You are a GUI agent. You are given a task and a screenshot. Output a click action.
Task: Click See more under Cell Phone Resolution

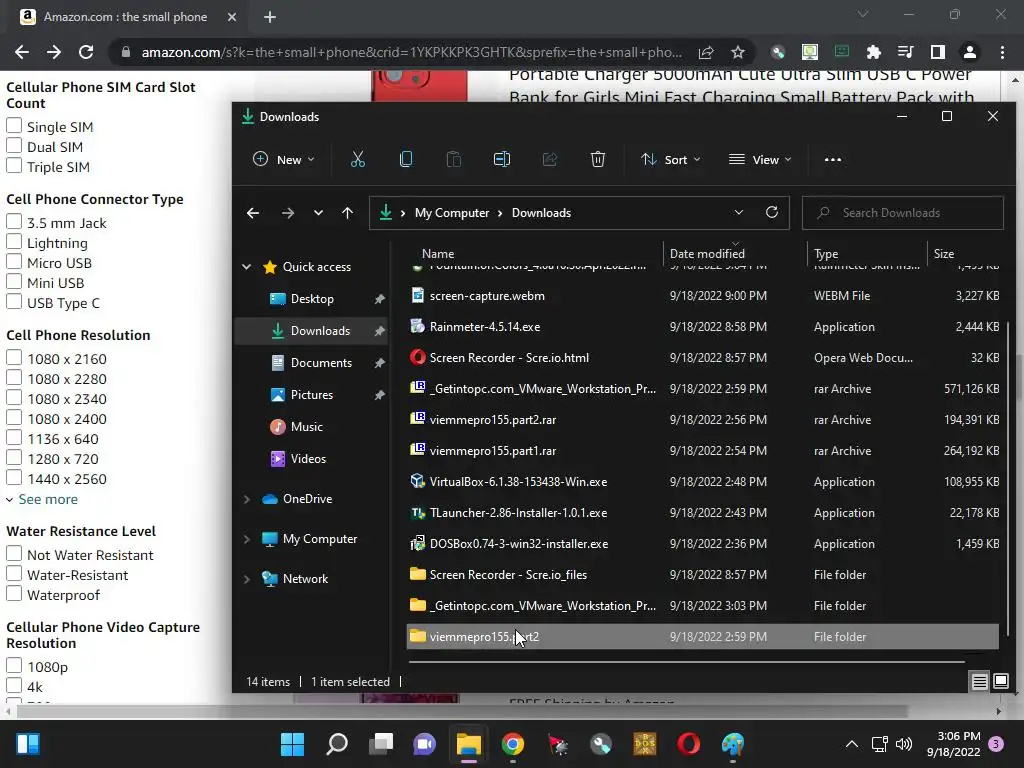tap(48, 499)
